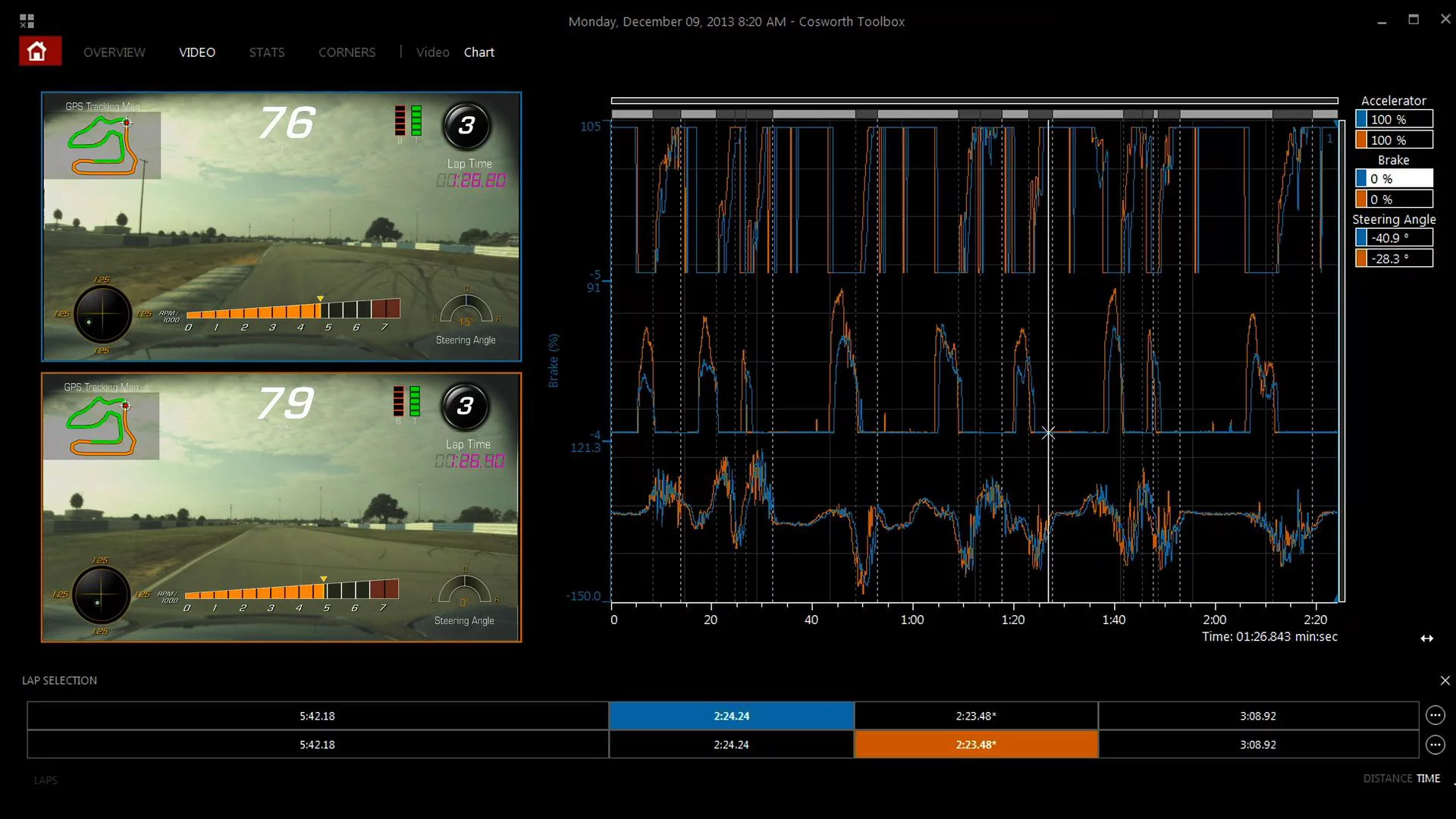Open the ellipsis options for the top lap row
This screenshot has height=819, width=1456.
(x=1436, y=714)
